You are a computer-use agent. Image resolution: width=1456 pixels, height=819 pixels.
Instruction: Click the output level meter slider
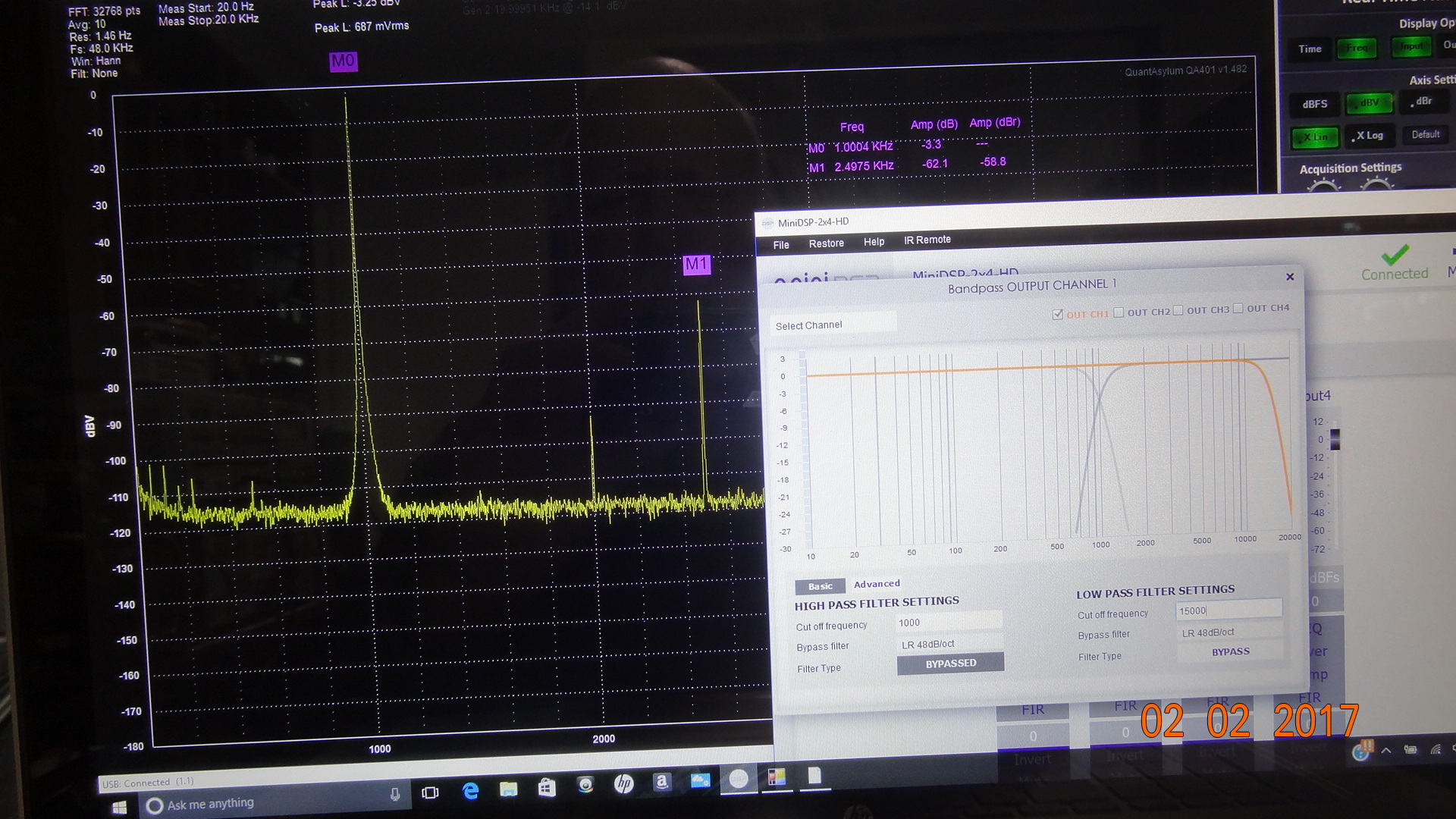click(1335, 439)
